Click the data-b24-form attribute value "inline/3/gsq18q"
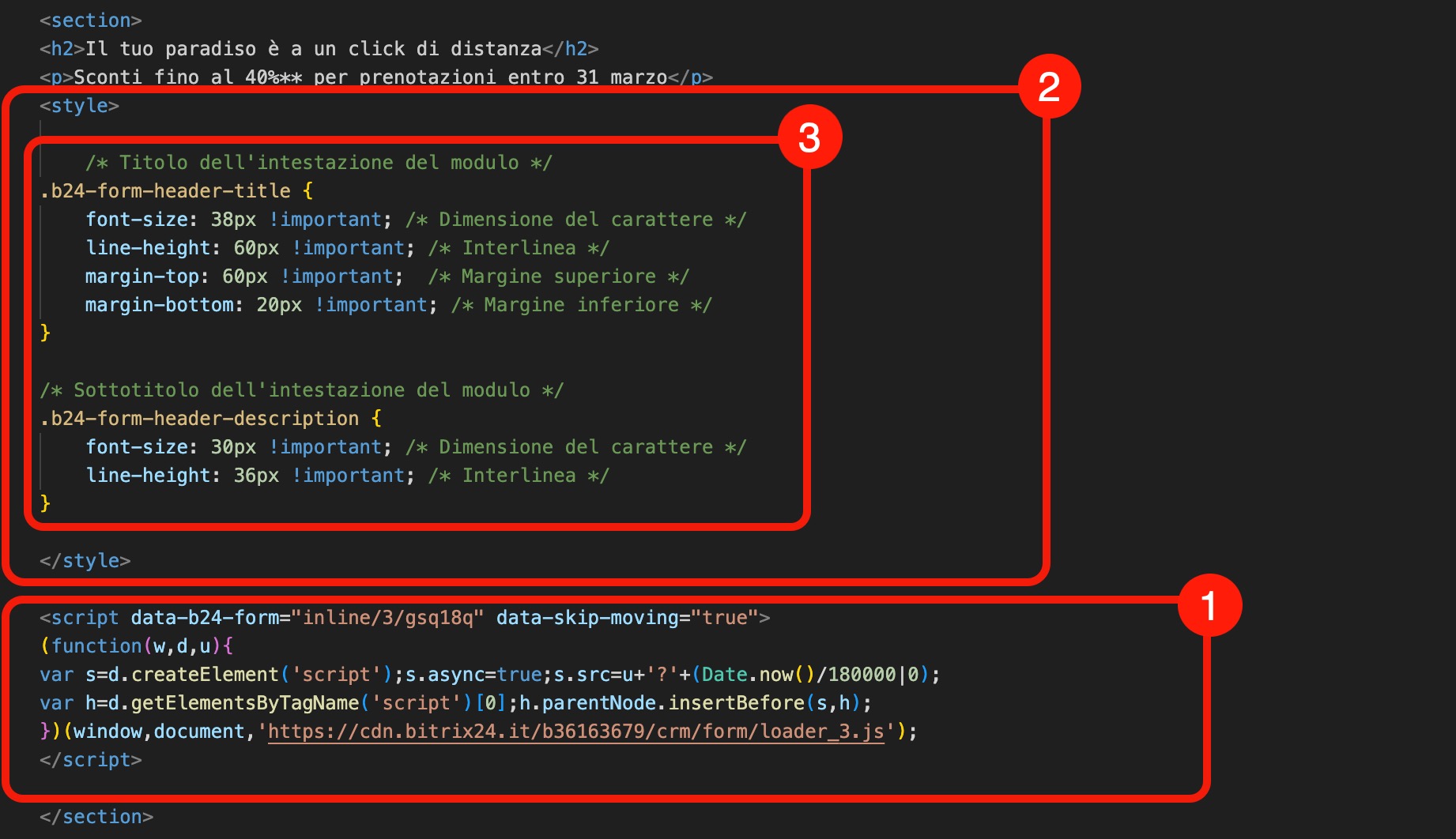Viewport: 1456px width, 839px height. 387,618
